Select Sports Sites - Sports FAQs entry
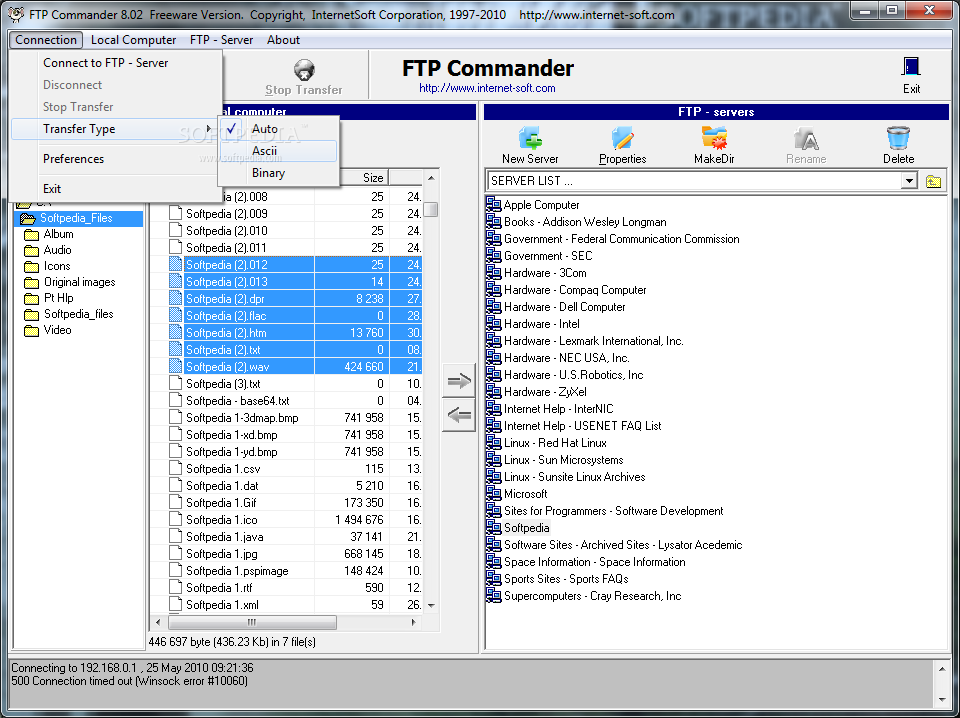The image size is (960, 718). click(566, 578)
